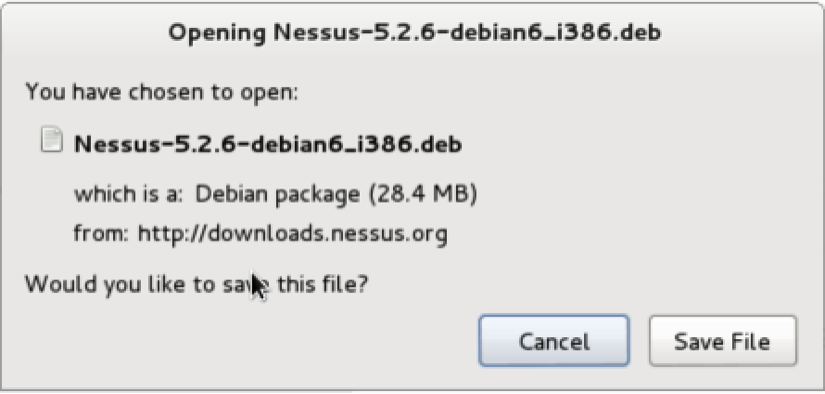The width and height of the screenshot is (825, 394).
Task: Click the http://downloads.nessus.org source URL
Action: tap(293, 233)
